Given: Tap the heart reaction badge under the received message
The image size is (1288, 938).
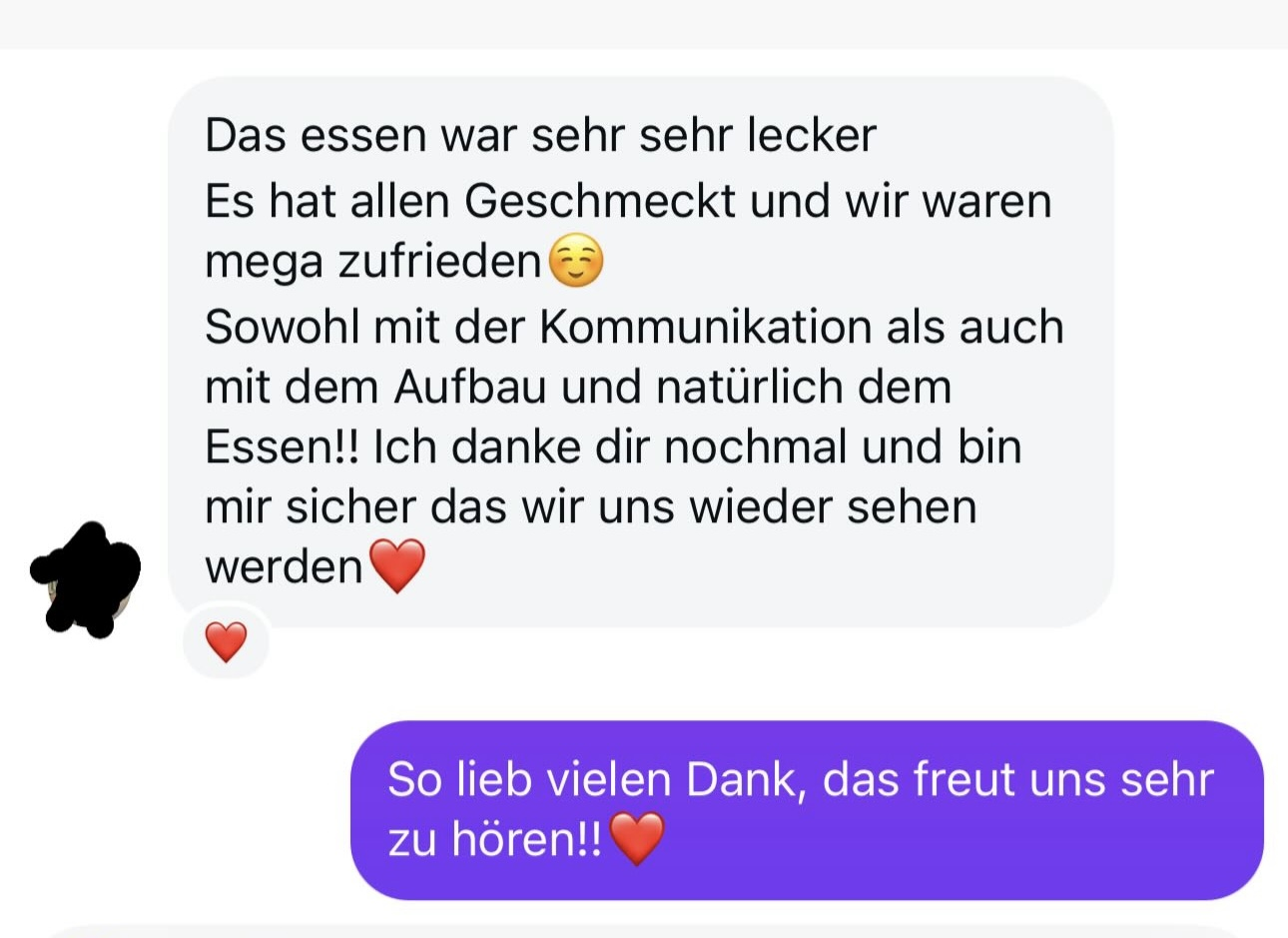Looking at the screenshot, I should click(x=226, y=641).
